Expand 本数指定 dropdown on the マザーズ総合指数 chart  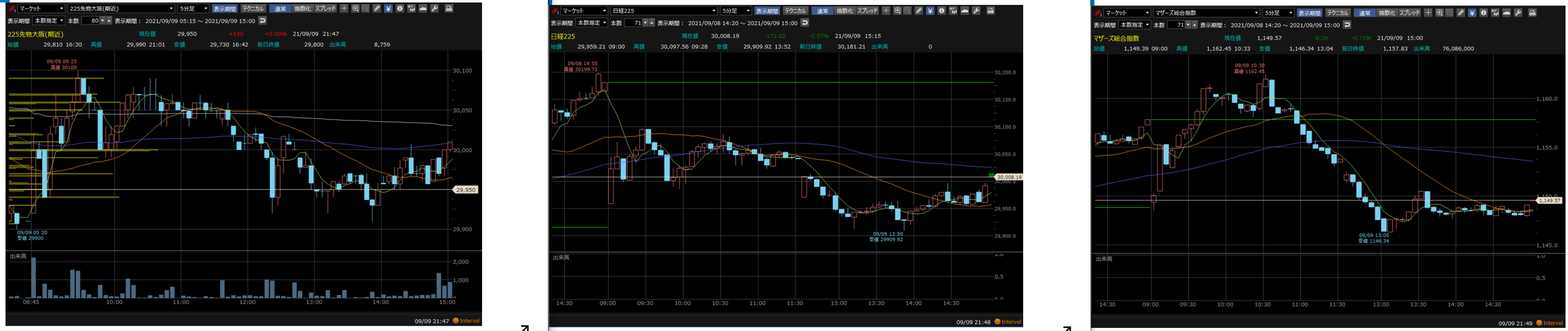point(1133,25)
